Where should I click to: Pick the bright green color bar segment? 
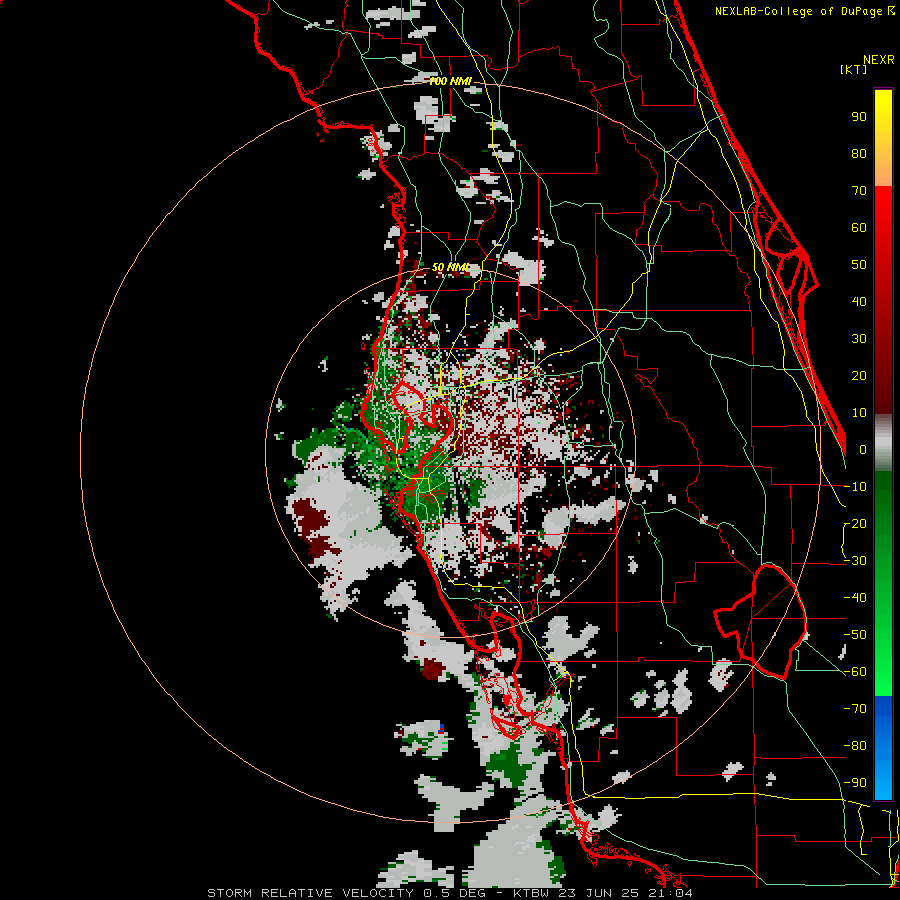[883, 669]
